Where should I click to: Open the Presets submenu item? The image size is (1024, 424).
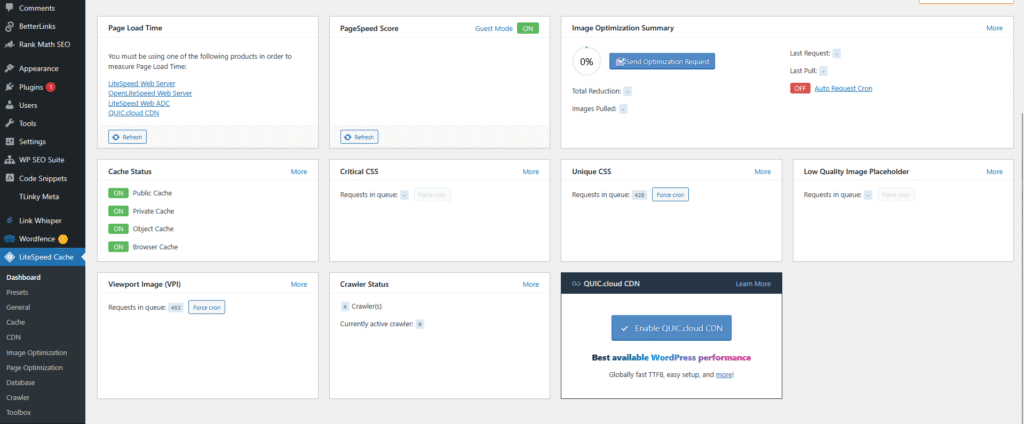[x=17, y=293]
